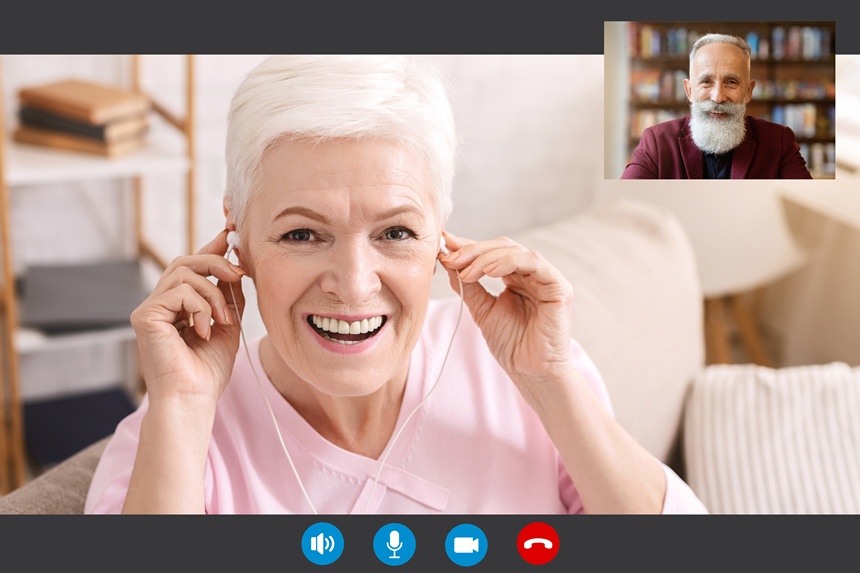Screen dimensions: 860x573
Task: Click the blue speaker volume icon
Action: point(322,544)
